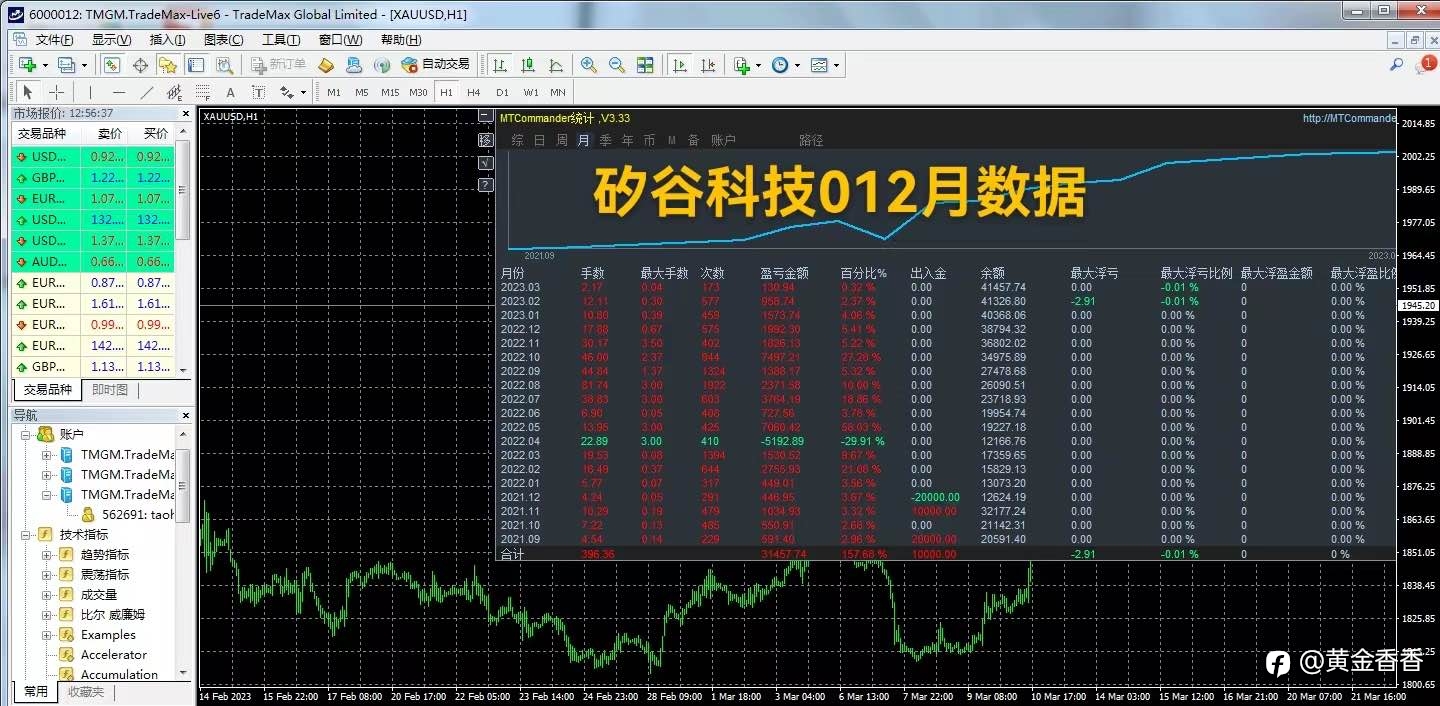Viewport: 1440px width, 706px height.
Task: Select 年 tab in MTCommander panel
Action: coord(627,140)
